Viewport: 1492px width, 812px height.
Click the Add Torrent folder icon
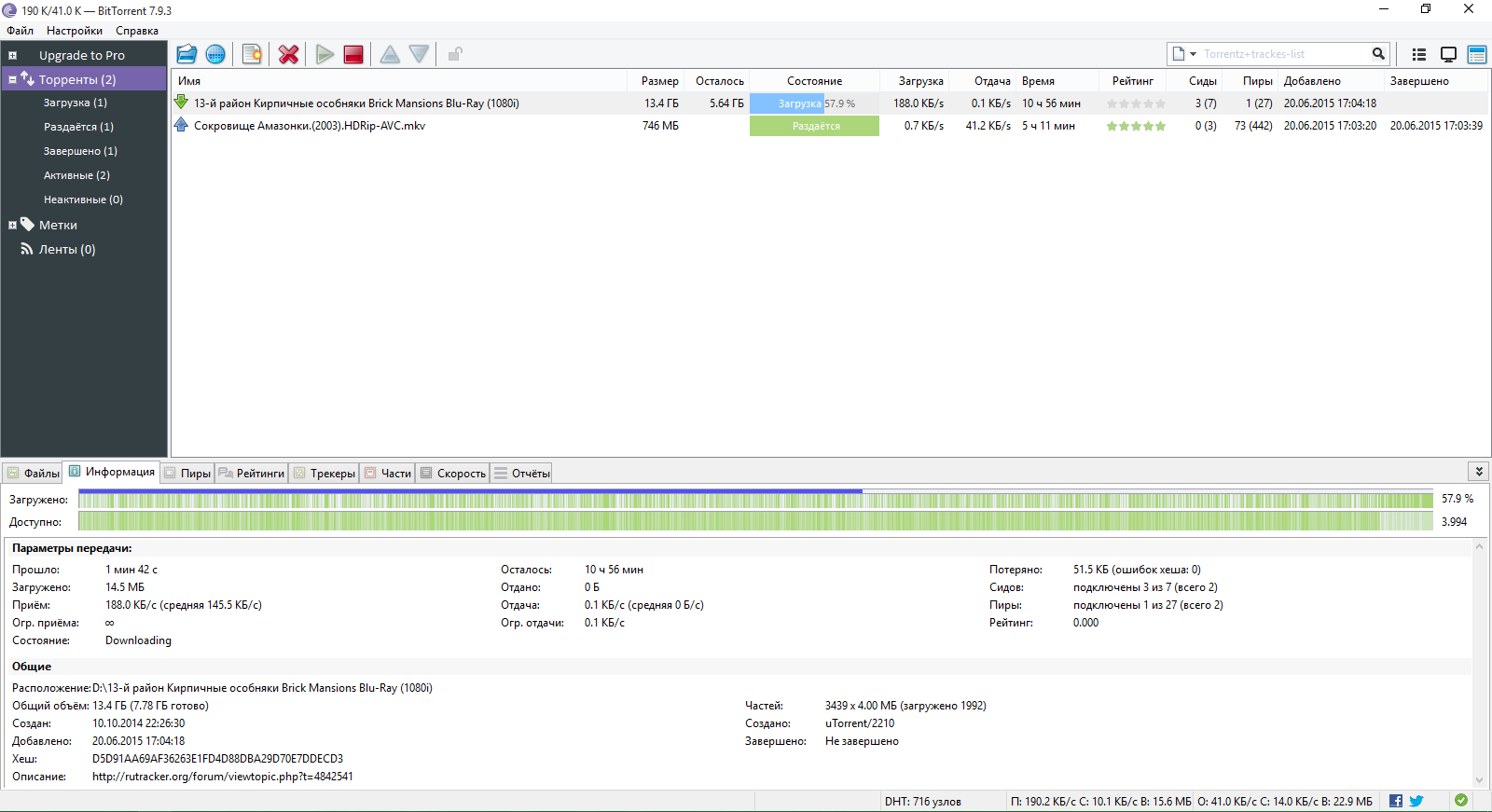tap(186, 54)
